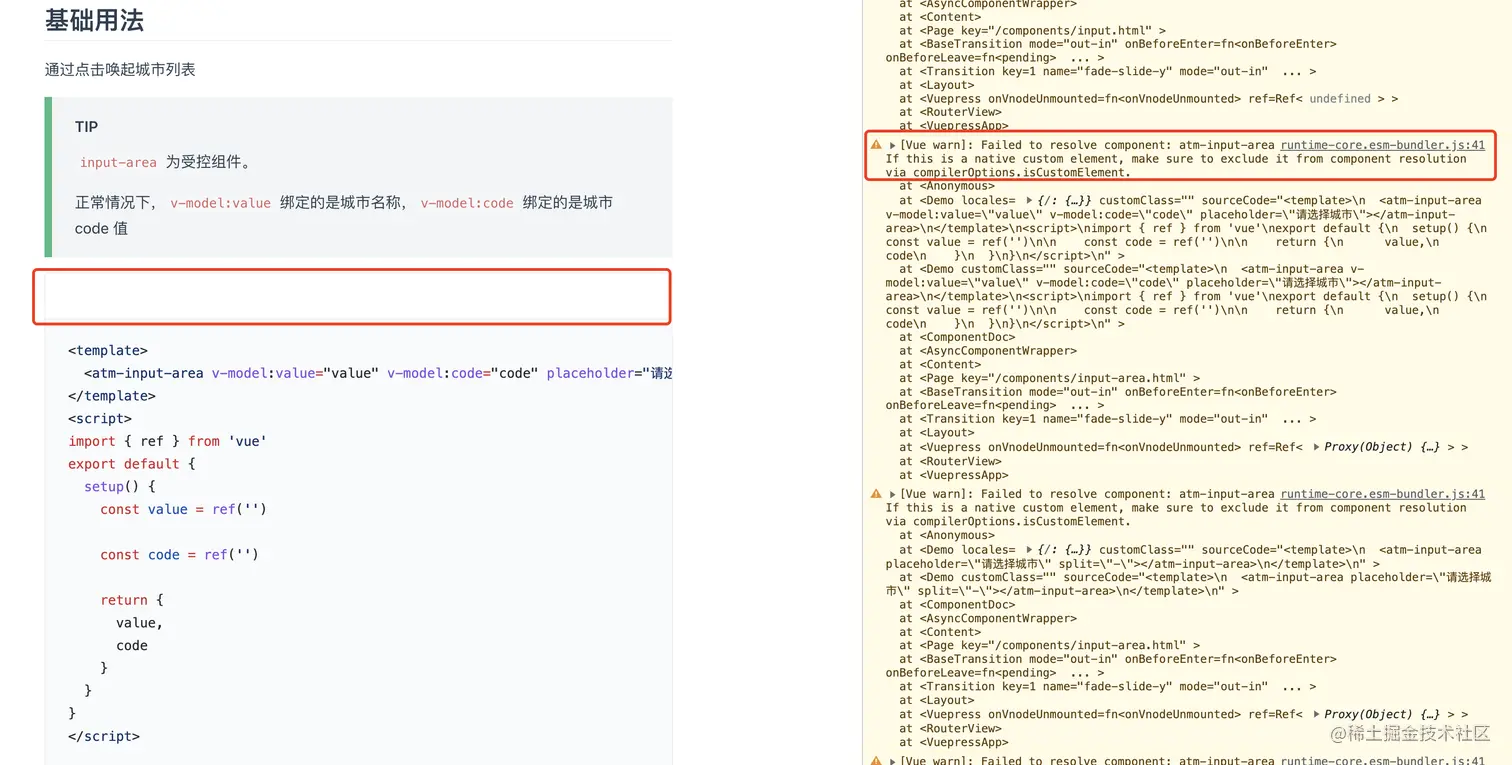
Task: Click the opening <template> line in code
Action: point(108,350)
